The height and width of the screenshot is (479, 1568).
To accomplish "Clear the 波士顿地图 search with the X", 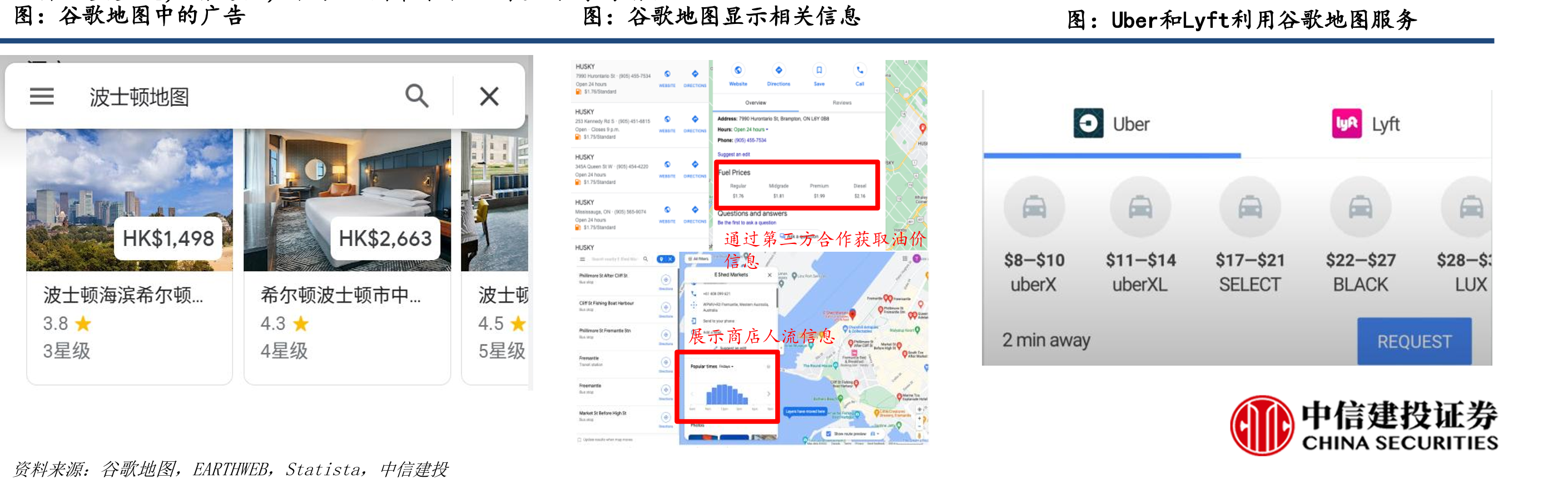I will (x=489, y=96).
